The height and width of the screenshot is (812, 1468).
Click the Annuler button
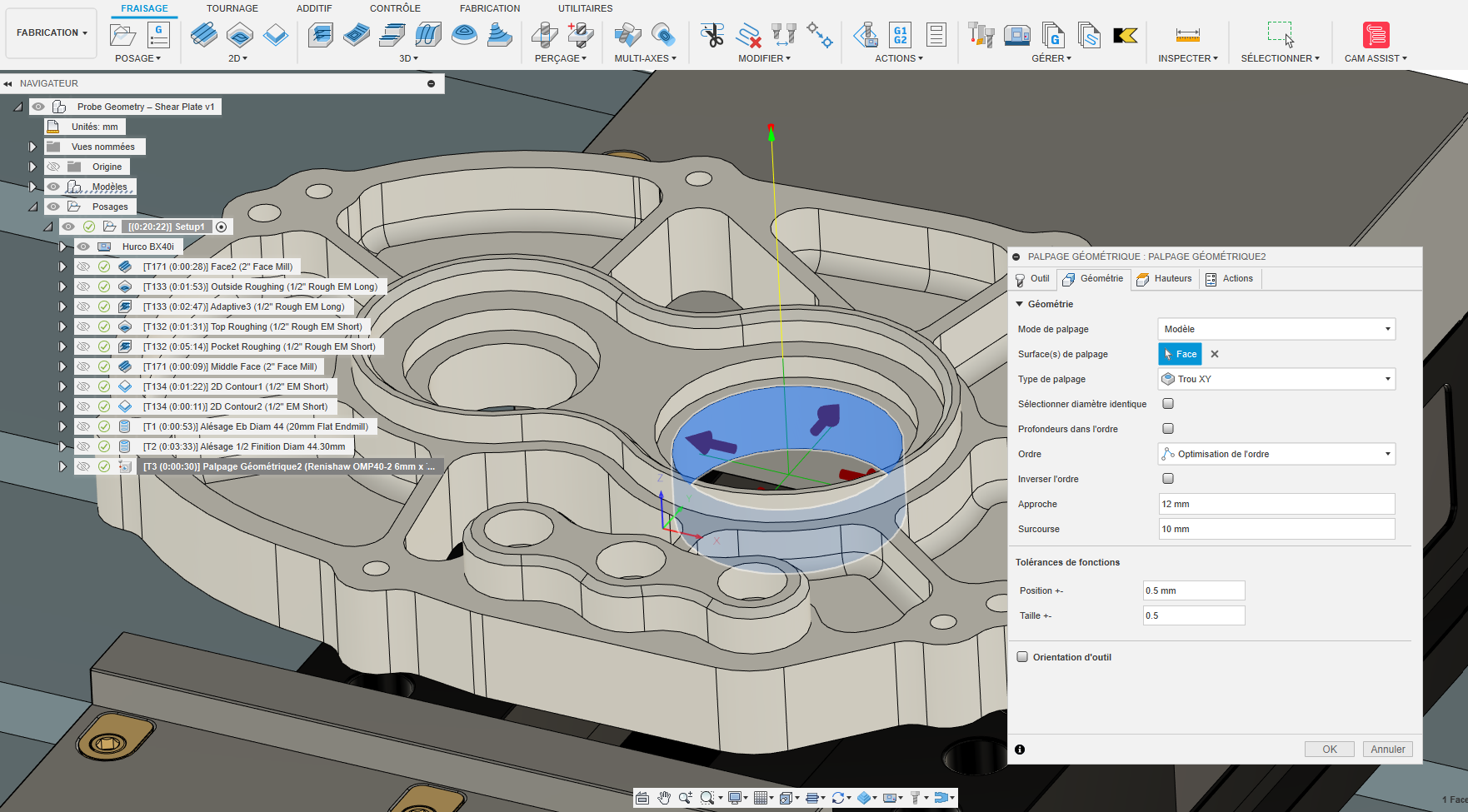point(1388,749)
